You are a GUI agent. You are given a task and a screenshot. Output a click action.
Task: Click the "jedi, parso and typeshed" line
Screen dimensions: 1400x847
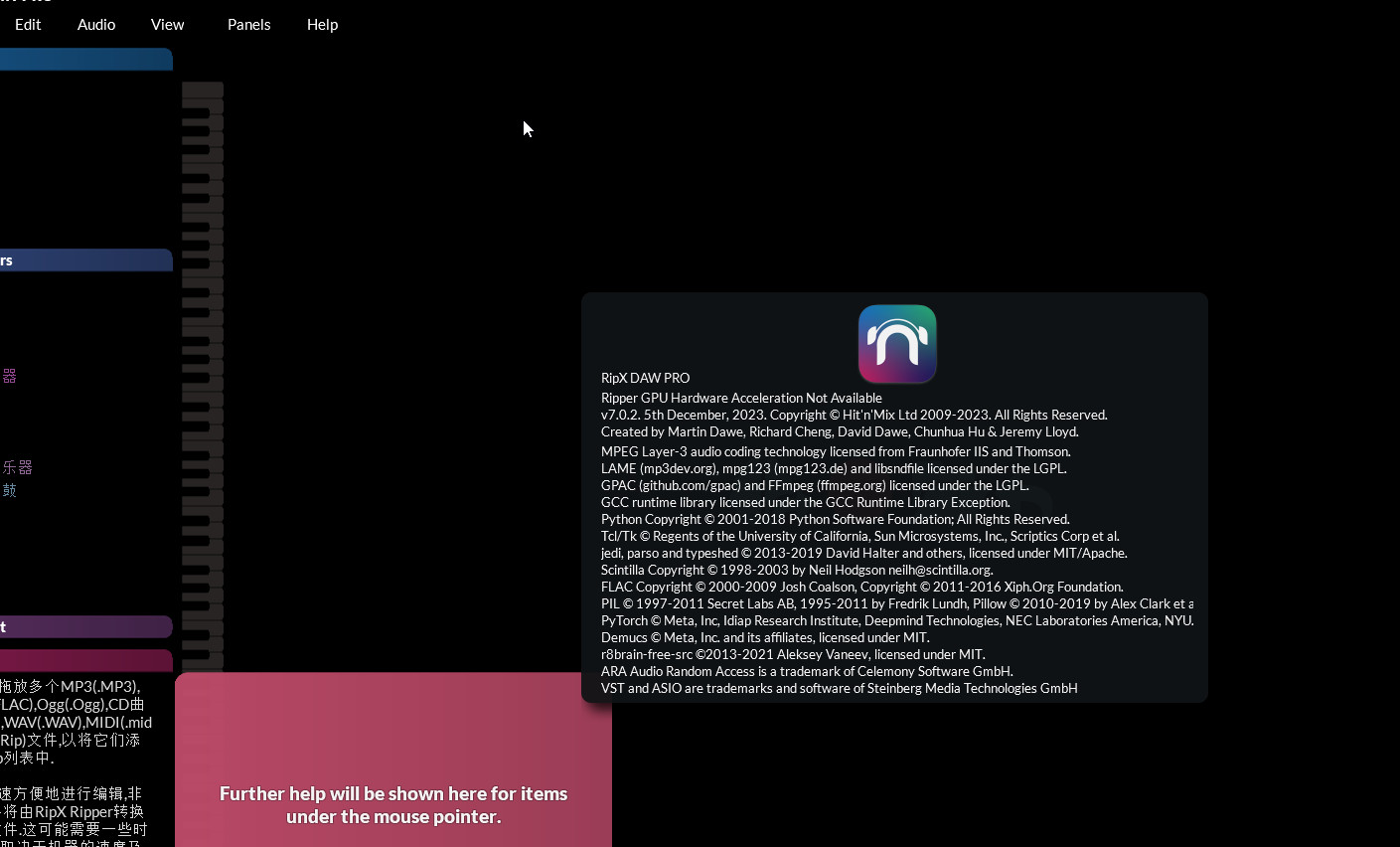(864, 553)
